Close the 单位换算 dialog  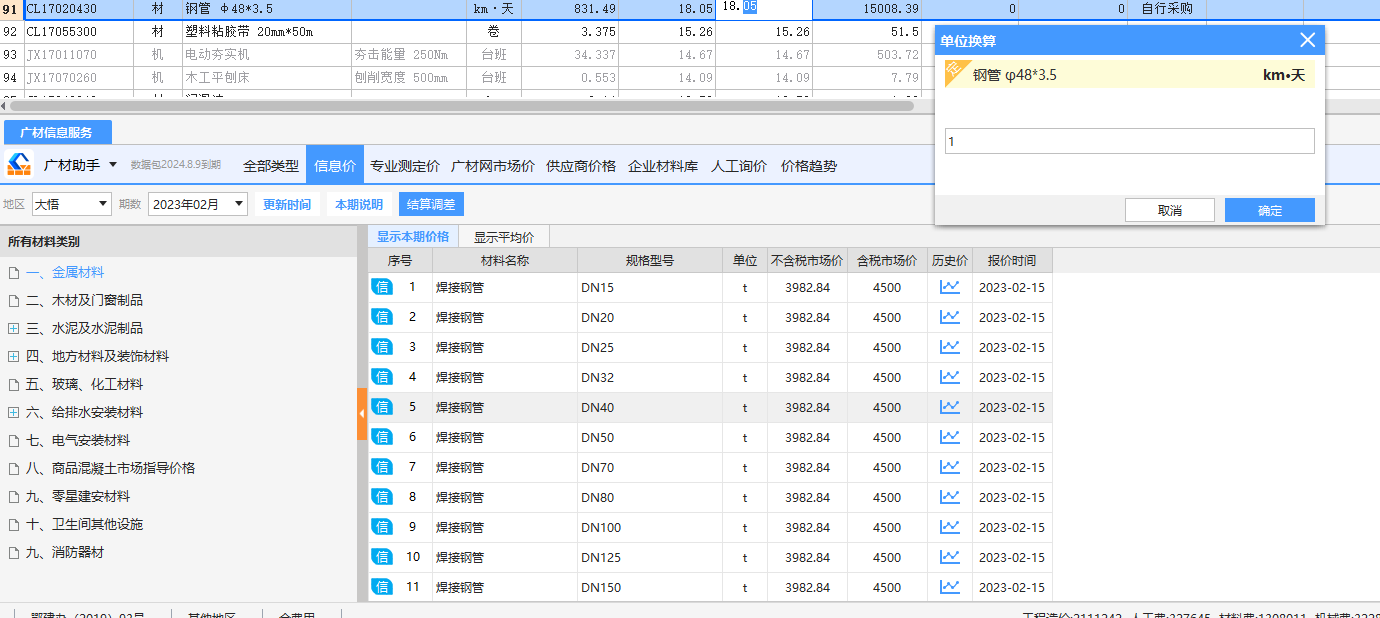(x=1307, y=41)
